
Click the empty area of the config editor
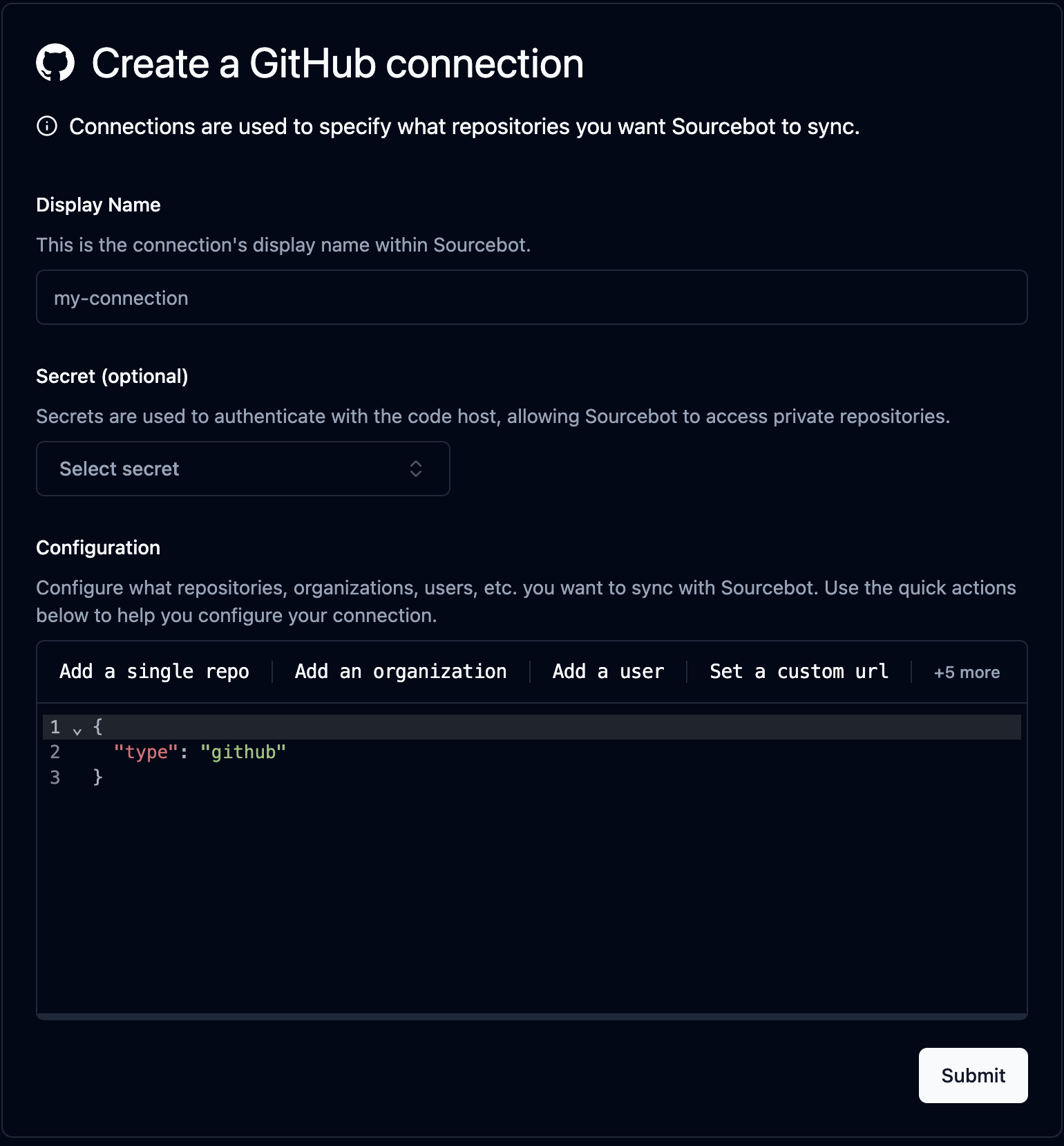[x=531, y=899]
